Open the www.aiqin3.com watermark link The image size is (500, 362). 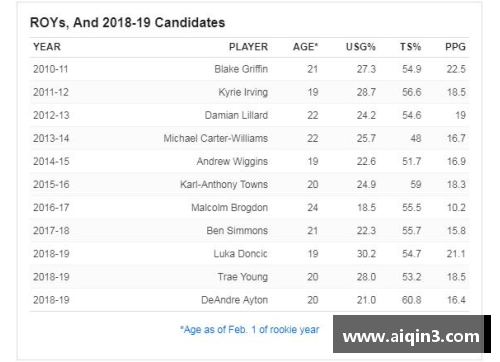(x=411, y=334)
